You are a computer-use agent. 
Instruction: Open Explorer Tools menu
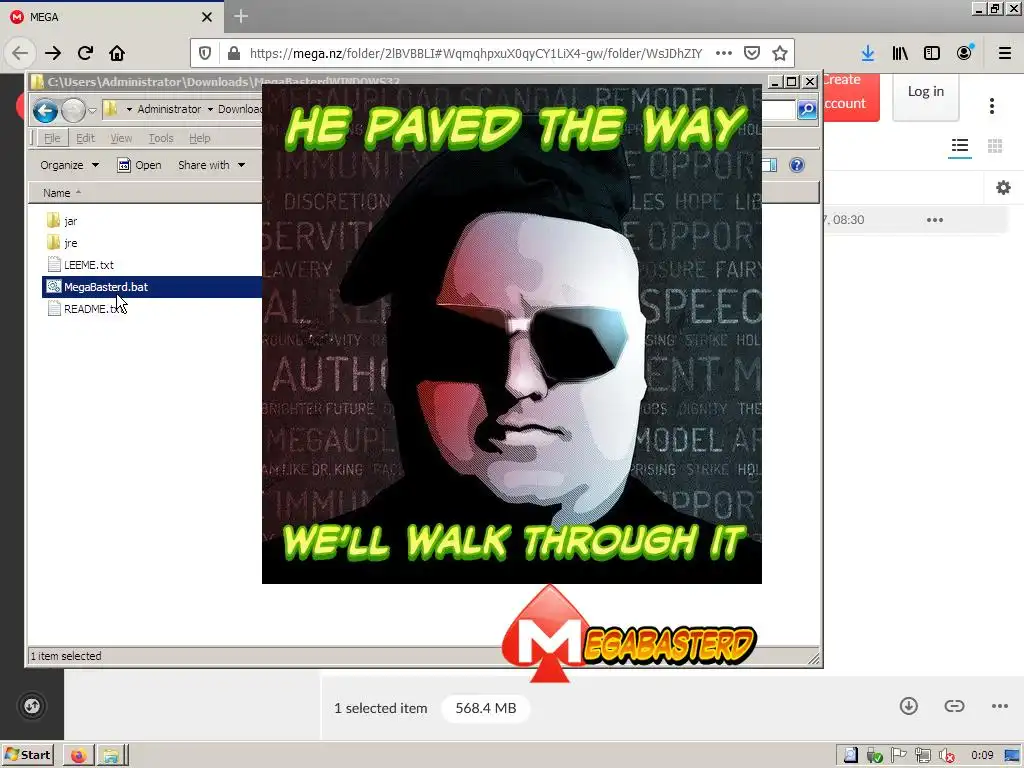(x=161, y=138)
